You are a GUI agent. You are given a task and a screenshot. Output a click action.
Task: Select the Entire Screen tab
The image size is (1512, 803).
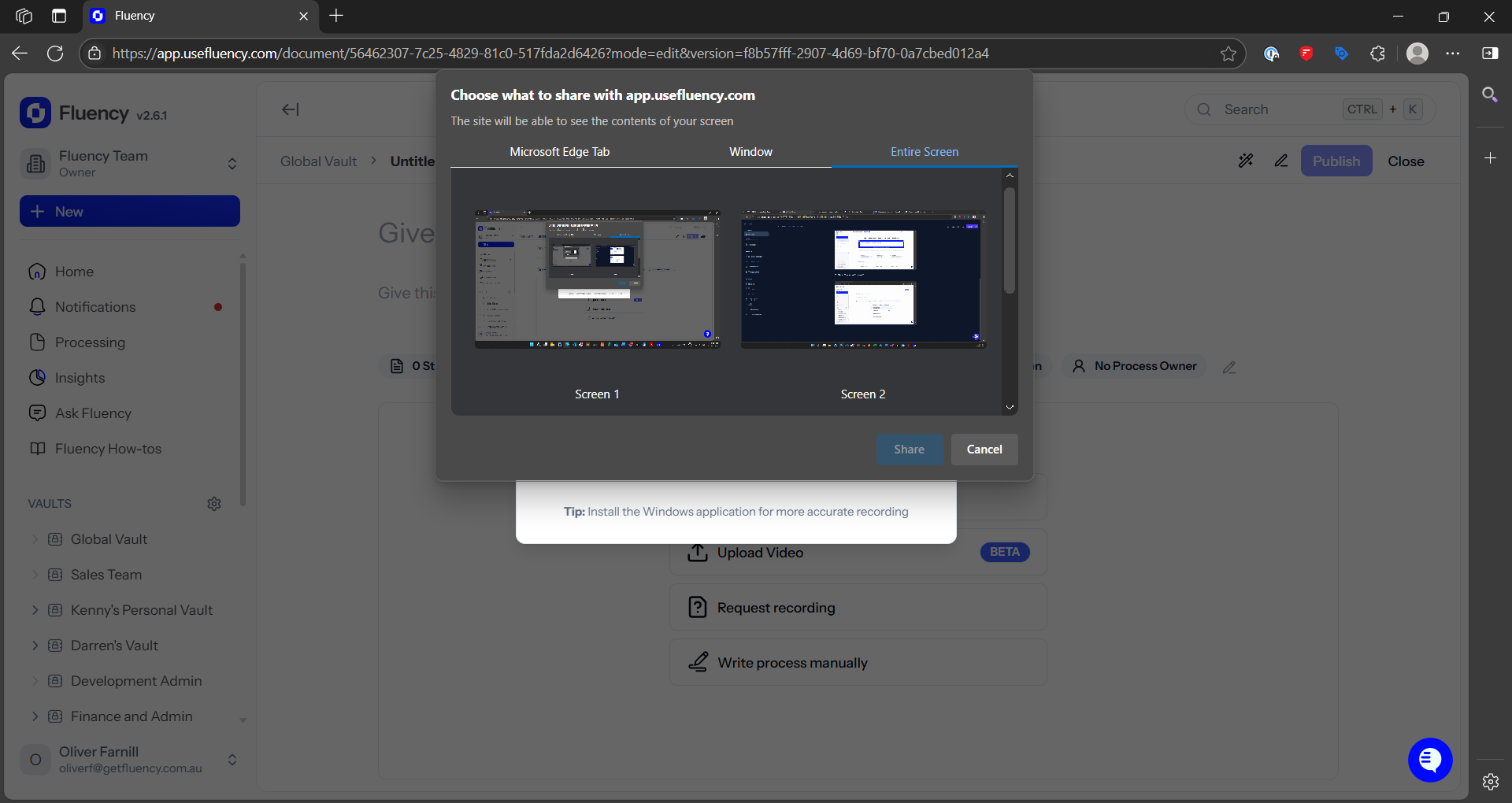pos(925,152)
